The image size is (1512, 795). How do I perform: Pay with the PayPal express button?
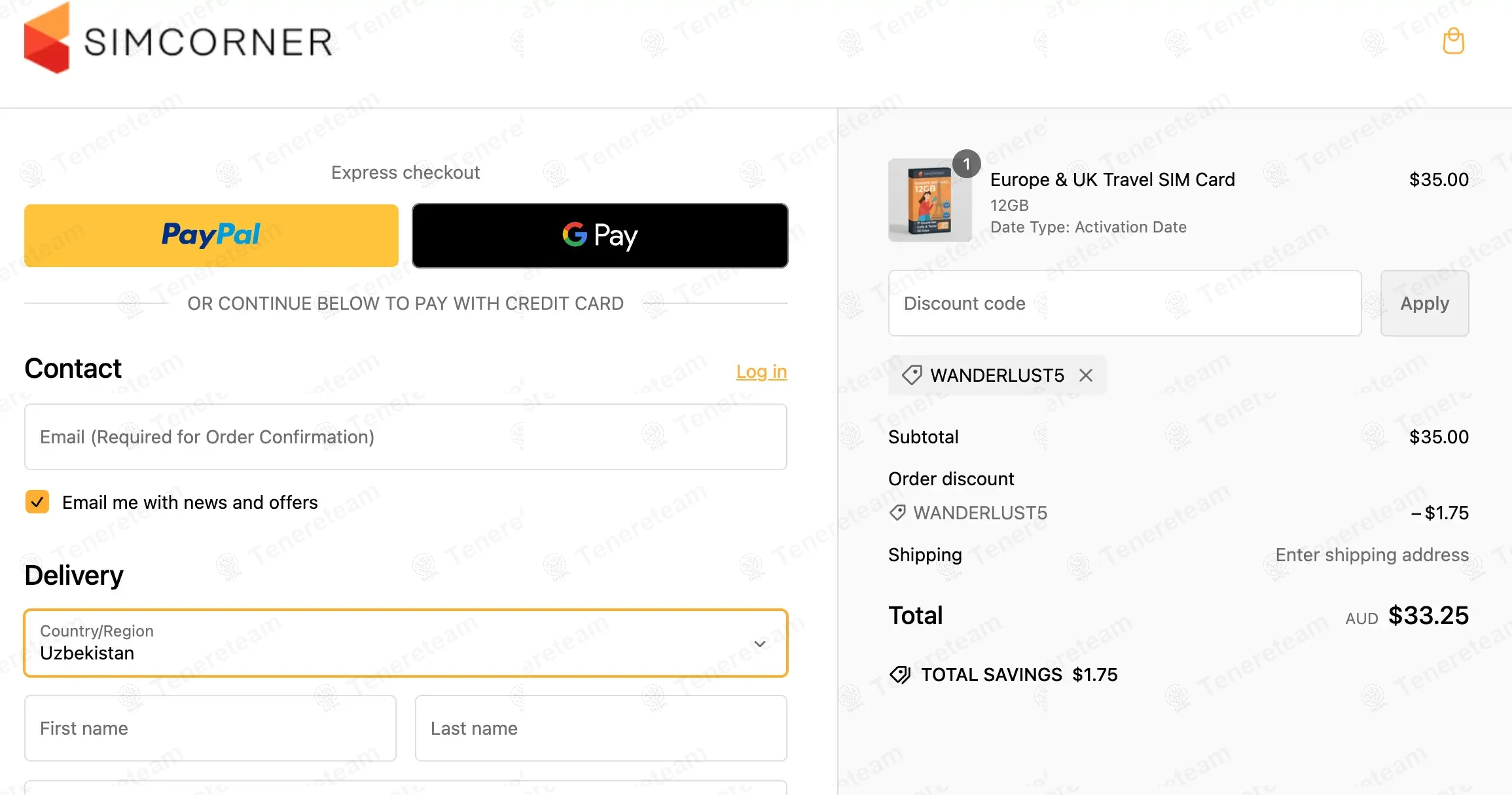point(211,235)
